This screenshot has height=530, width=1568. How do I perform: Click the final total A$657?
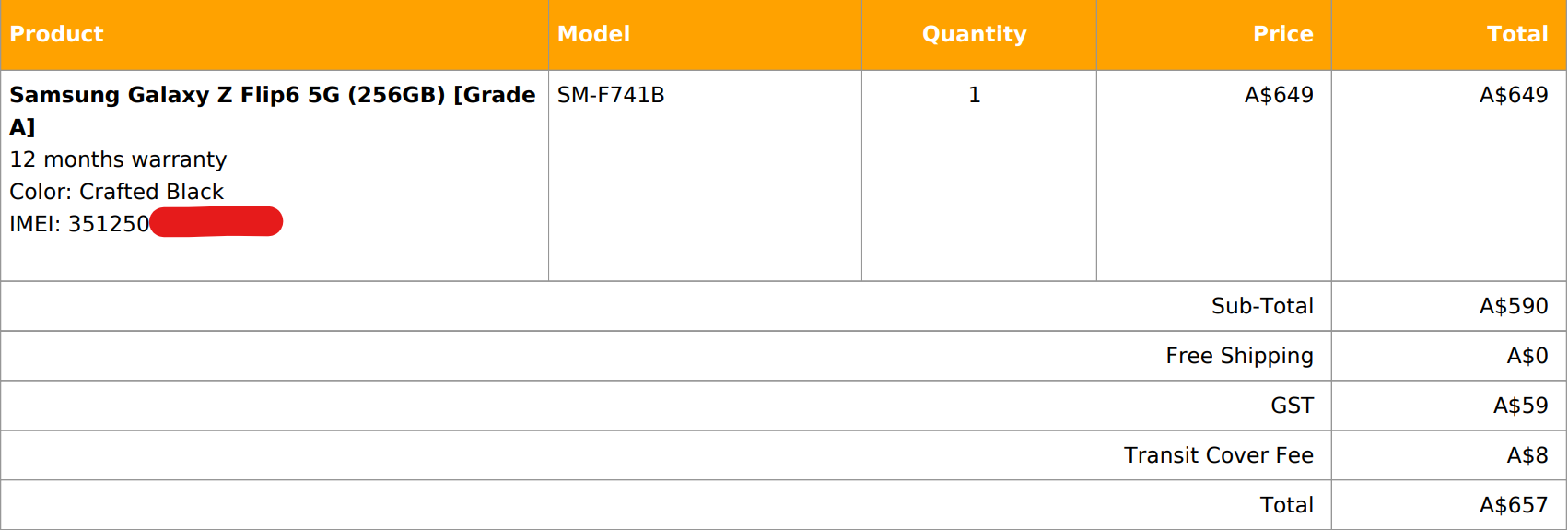coord(1514,505)
